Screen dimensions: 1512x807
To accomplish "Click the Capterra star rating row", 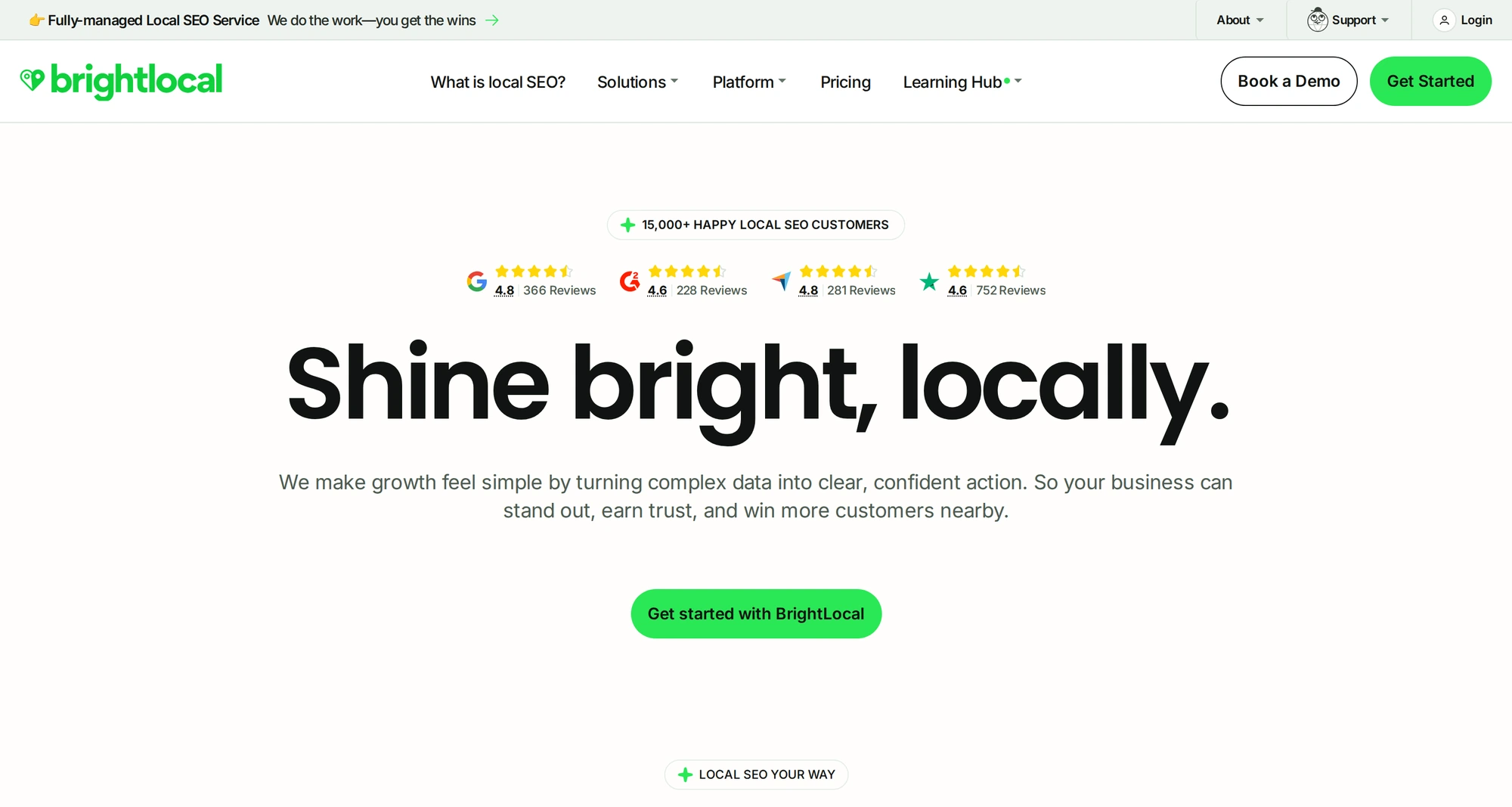I will click(x=838, y=272).
